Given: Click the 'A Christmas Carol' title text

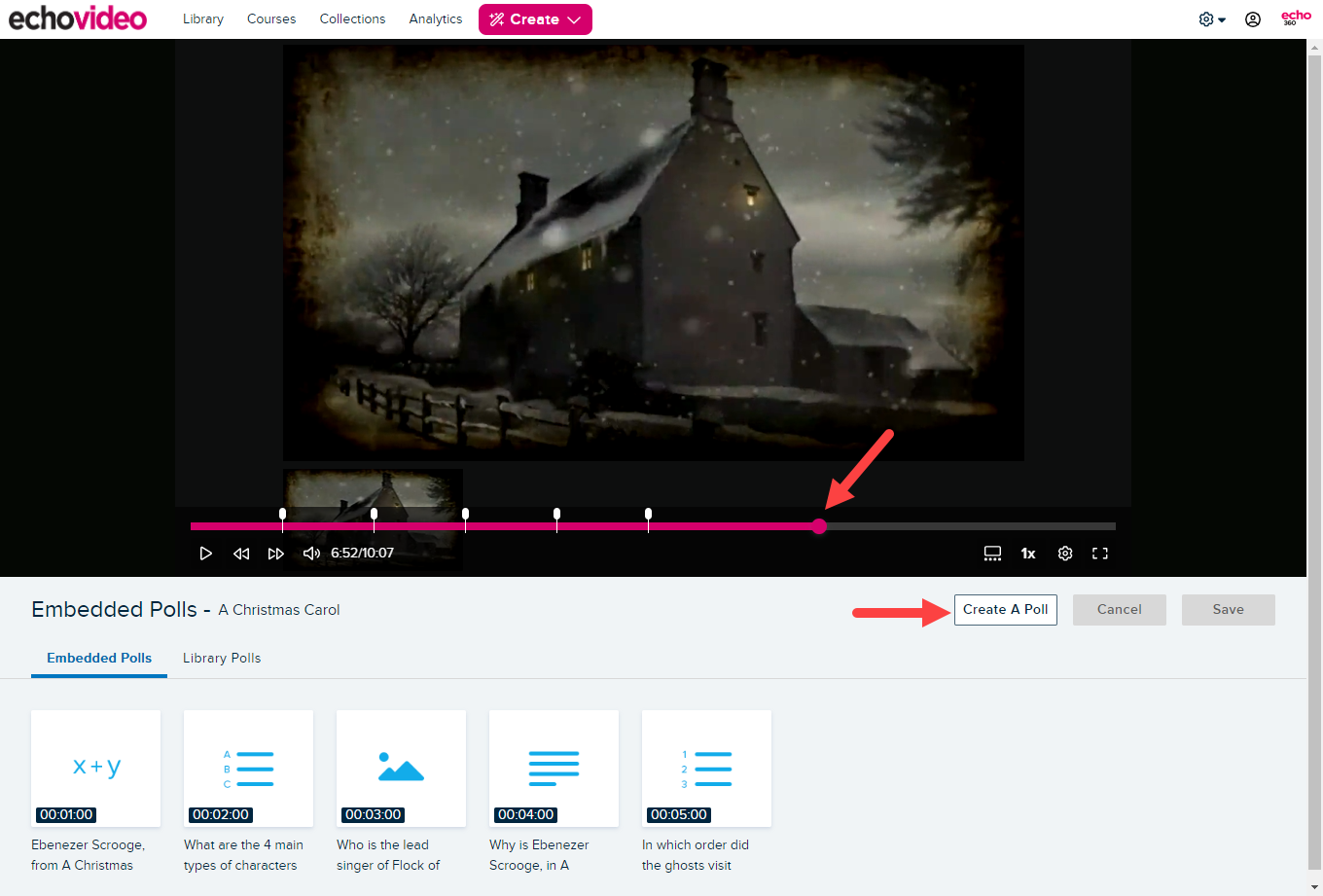Looking at the screenshot, I should click(279, 610).
